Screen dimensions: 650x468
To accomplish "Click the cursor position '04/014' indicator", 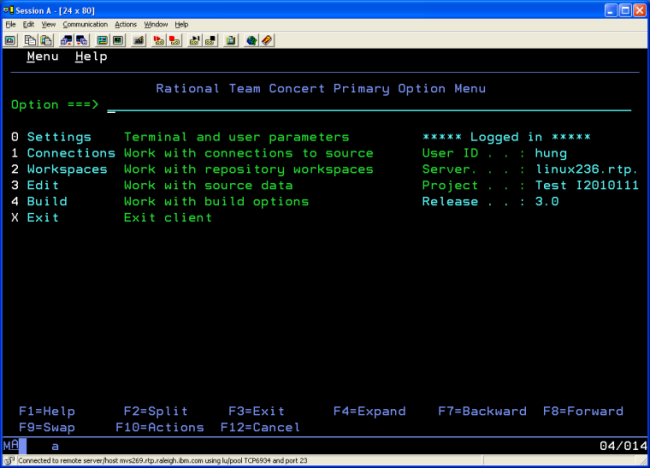I will point(623,446).
